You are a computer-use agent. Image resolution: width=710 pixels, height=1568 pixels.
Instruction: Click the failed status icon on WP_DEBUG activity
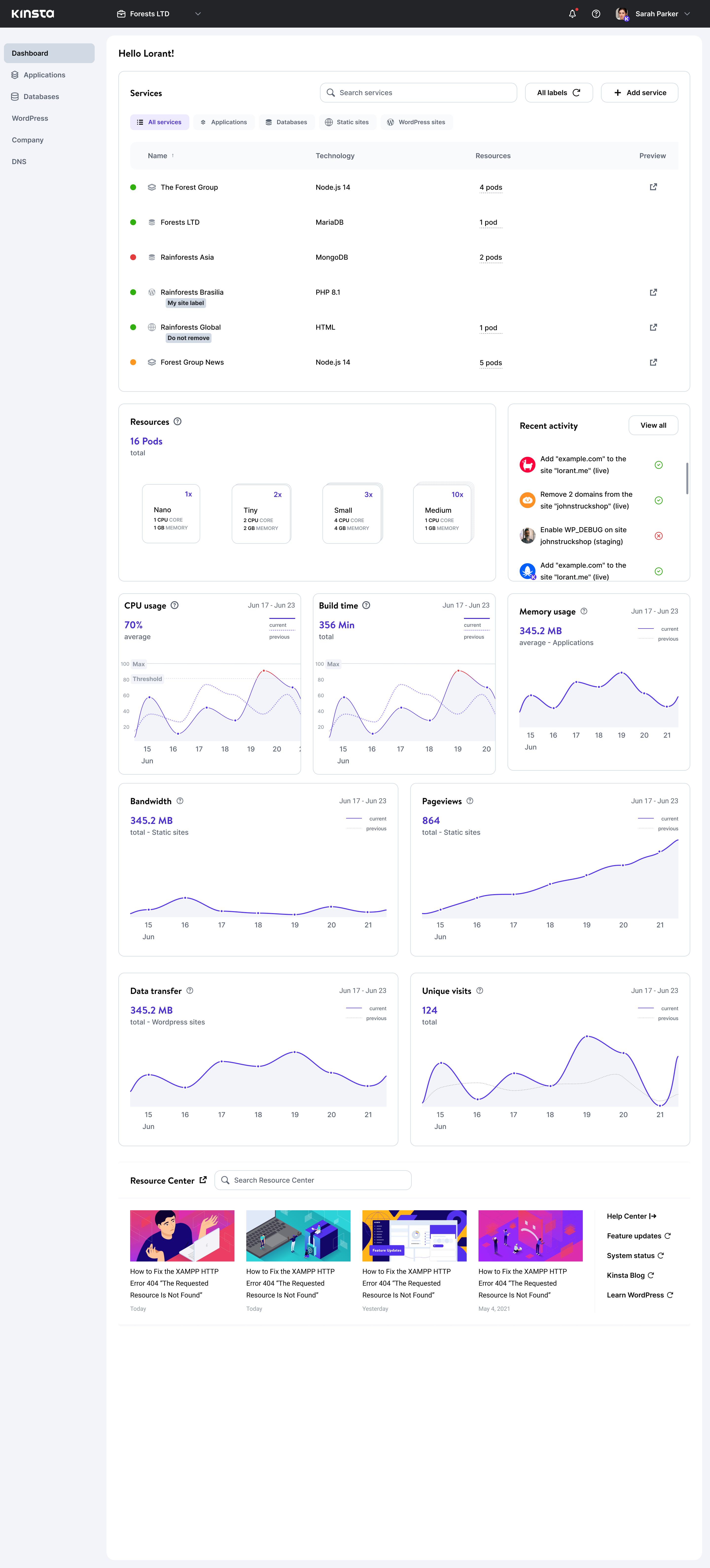659,536
